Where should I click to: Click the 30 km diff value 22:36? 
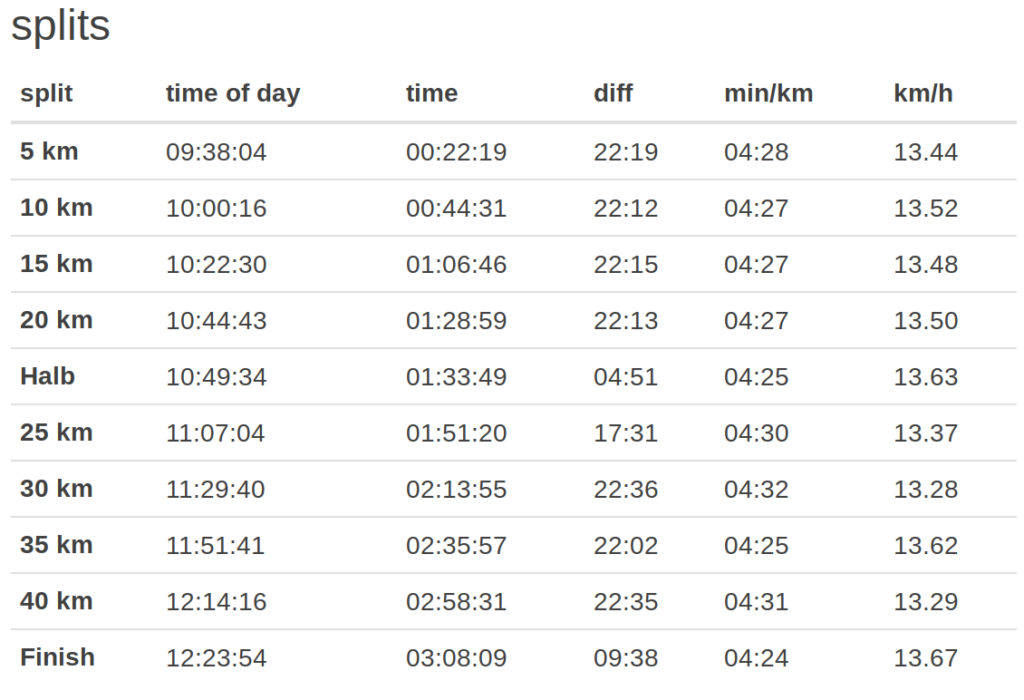621,490
